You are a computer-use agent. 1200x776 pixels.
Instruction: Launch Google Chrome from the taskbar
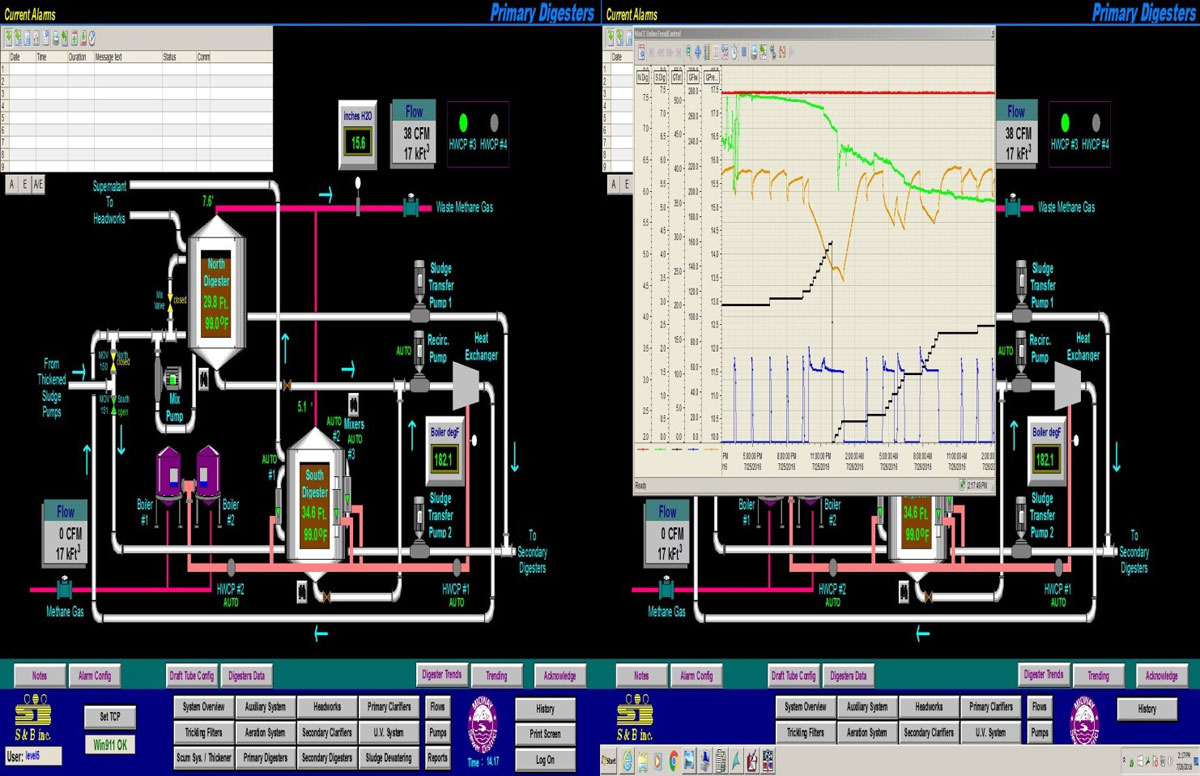pyautogui.click(x=673, y=761)
